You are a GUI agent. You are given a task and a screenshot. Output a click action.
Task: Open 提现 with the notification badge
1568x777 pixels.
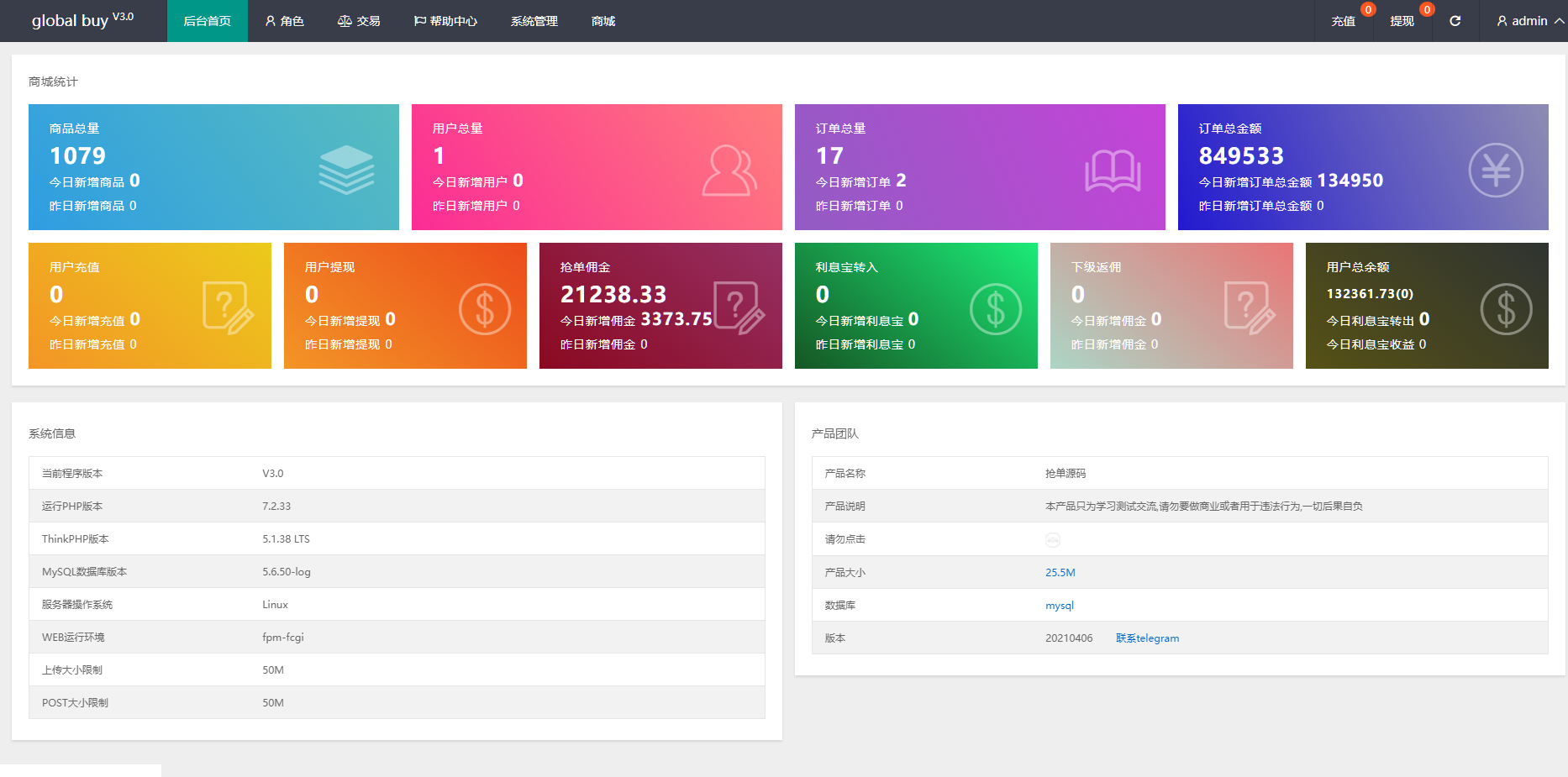point(1402,21)
